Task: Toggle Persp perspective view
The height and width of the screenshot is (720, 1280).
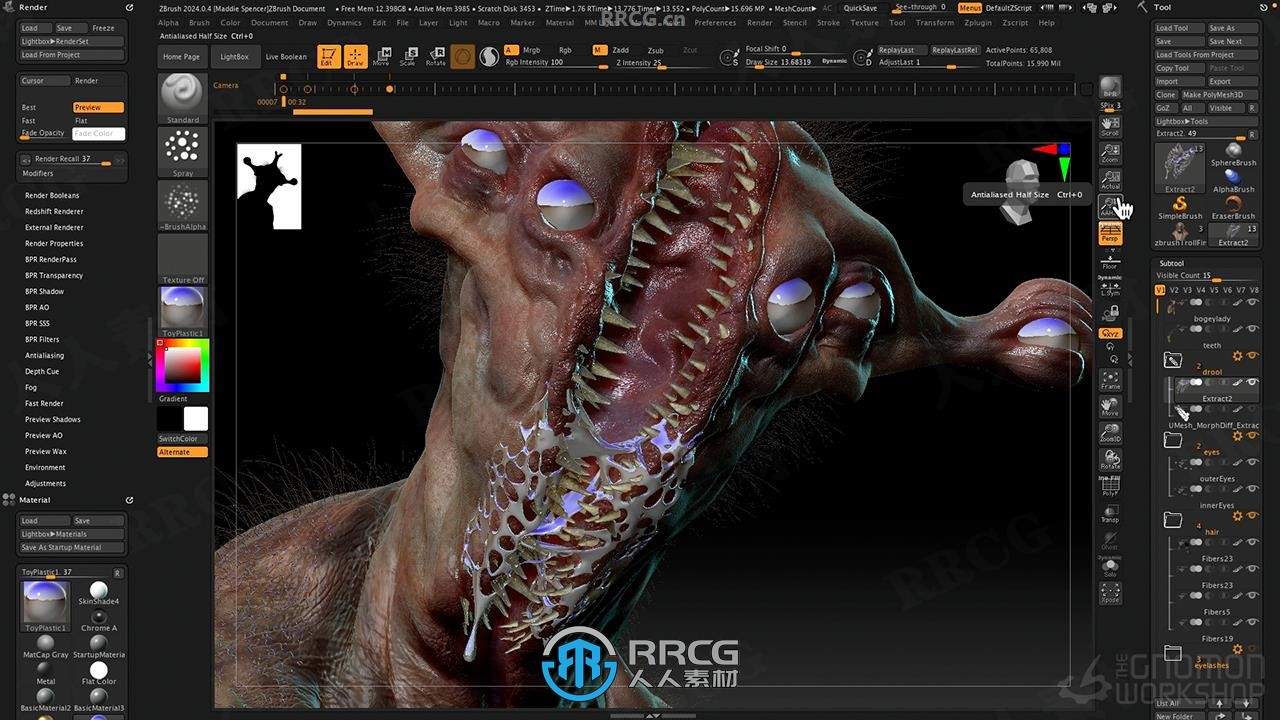Action: pos(1110,234)
